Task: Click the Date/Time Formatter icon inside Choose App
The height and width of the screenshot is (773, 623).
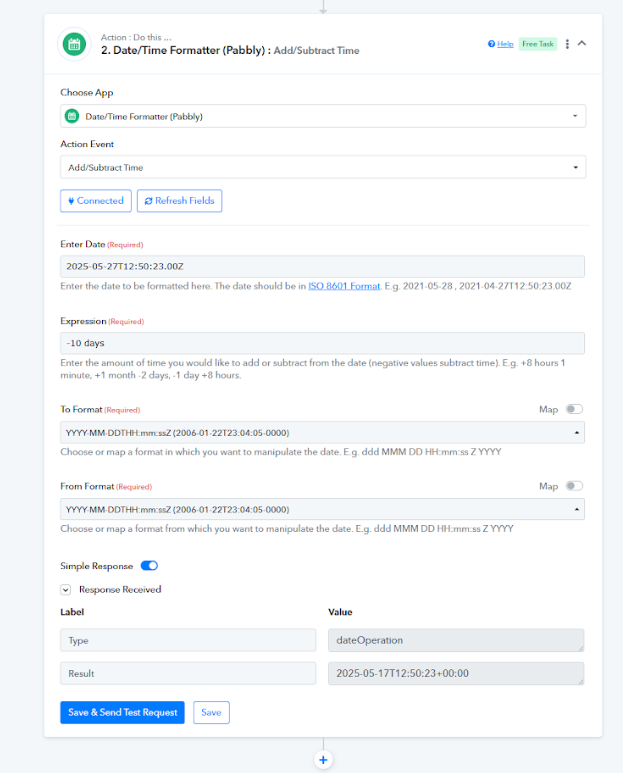Action: pos(72,116)
